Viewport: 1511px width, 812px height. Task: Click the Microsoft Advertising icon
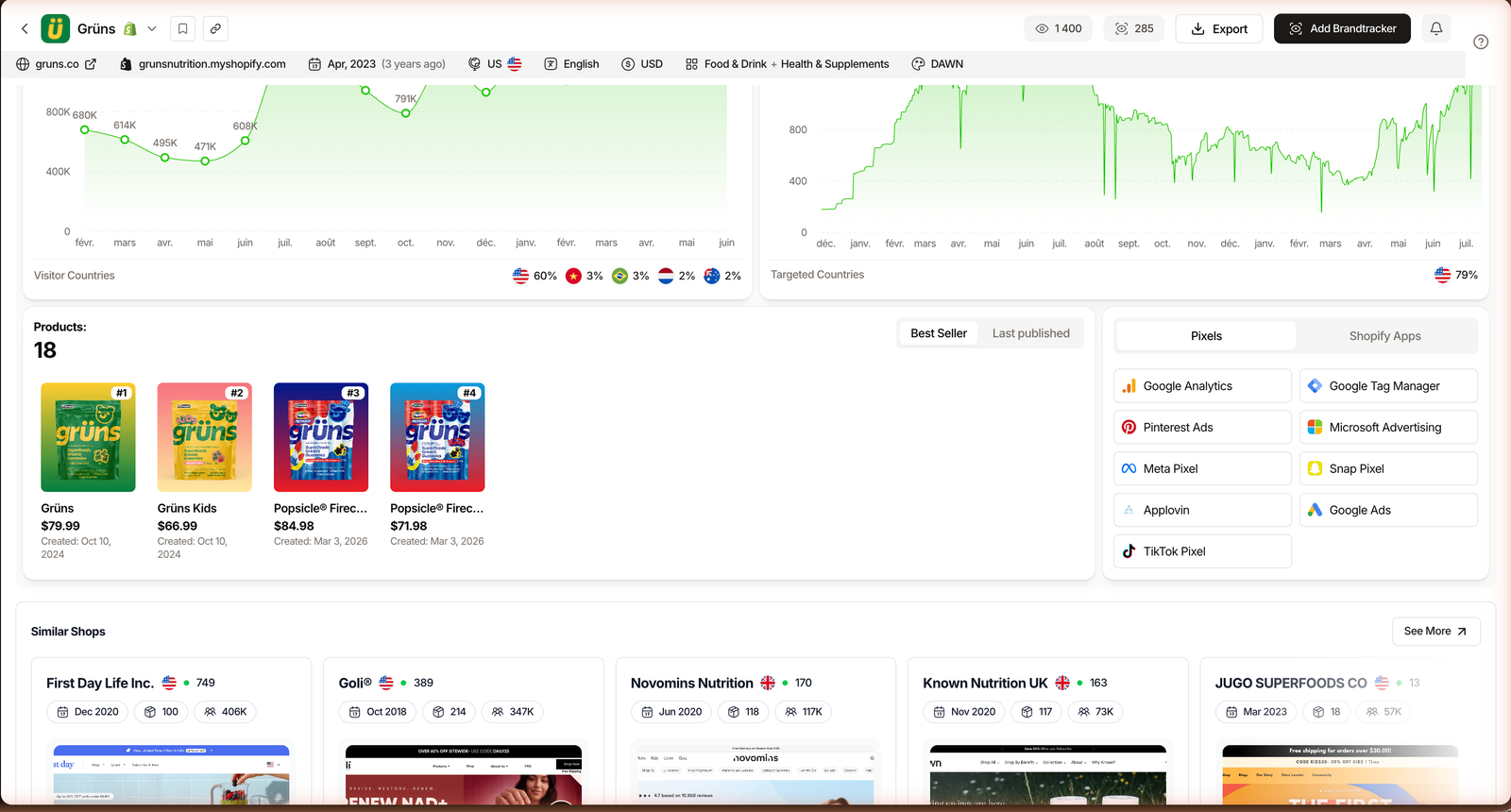point(1315,428)
